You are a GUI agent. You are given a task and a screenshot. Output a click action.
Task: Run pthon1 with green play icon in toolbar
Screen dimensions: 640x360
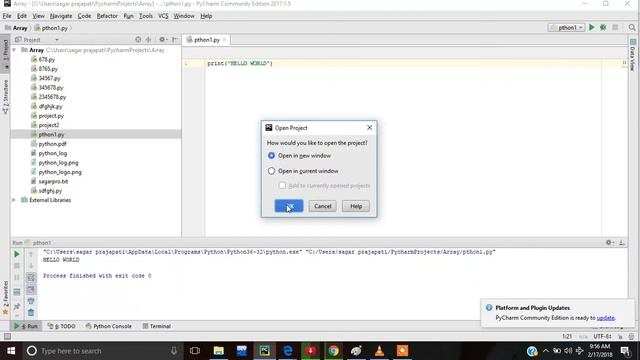pyautogui.click(x=591, y=27)
